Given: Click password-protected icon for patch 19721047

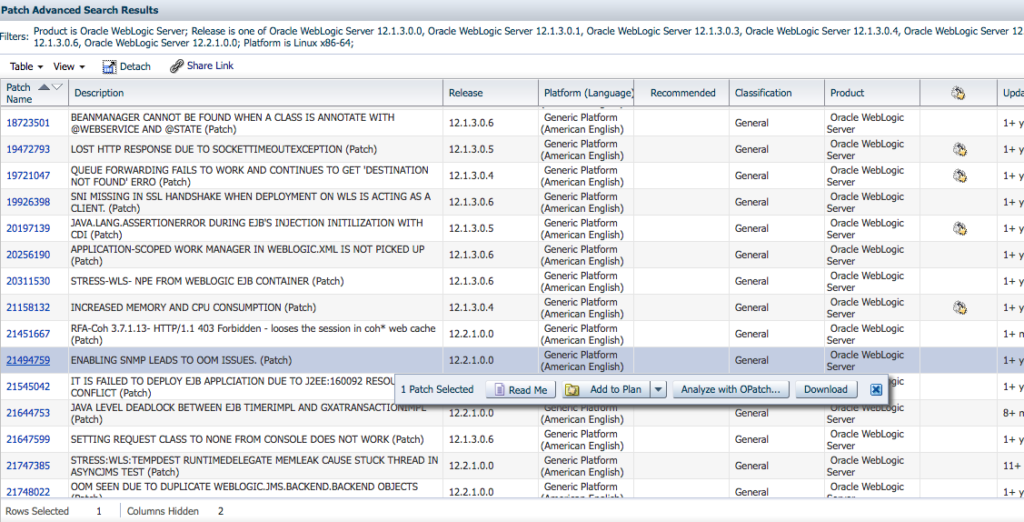Looking at the screenshot, I should (x=959, y=176).
